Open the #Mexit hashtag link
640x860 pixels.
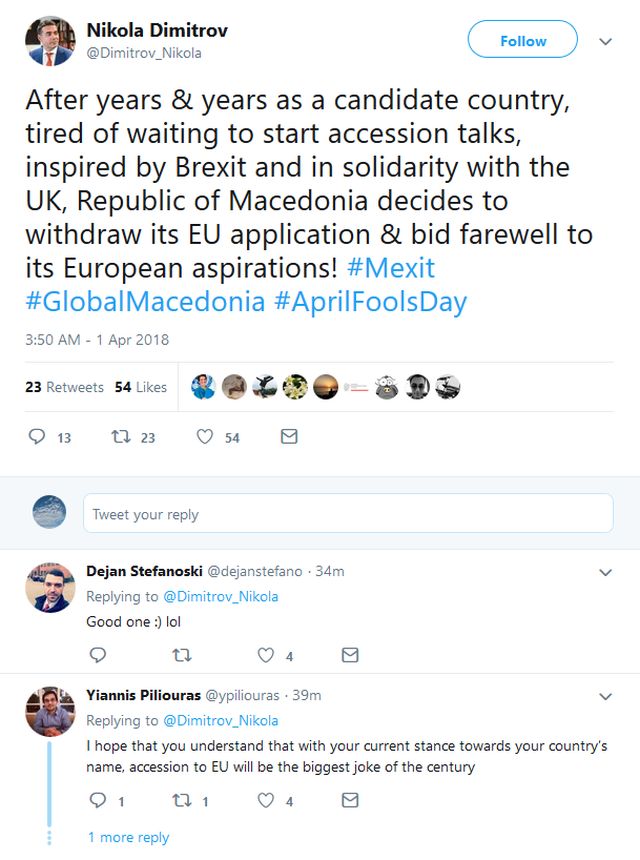pyautogui.click(x=391, y=269)
